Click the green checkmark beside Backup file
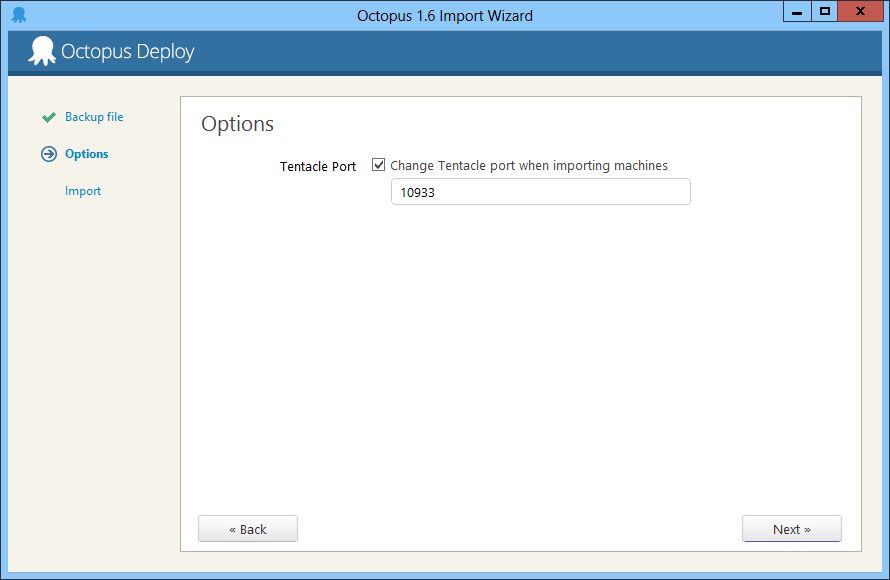Screen dimensions: 890x580 pyautogui.click(x=48, y=117)
